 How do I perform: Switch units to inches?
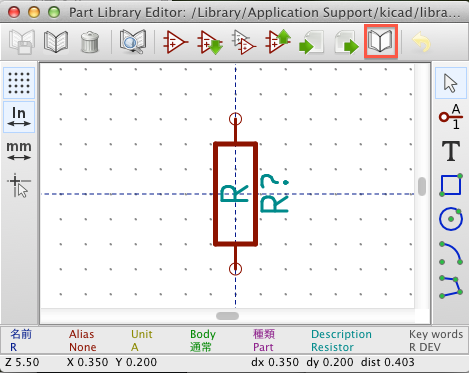[19, 117]
